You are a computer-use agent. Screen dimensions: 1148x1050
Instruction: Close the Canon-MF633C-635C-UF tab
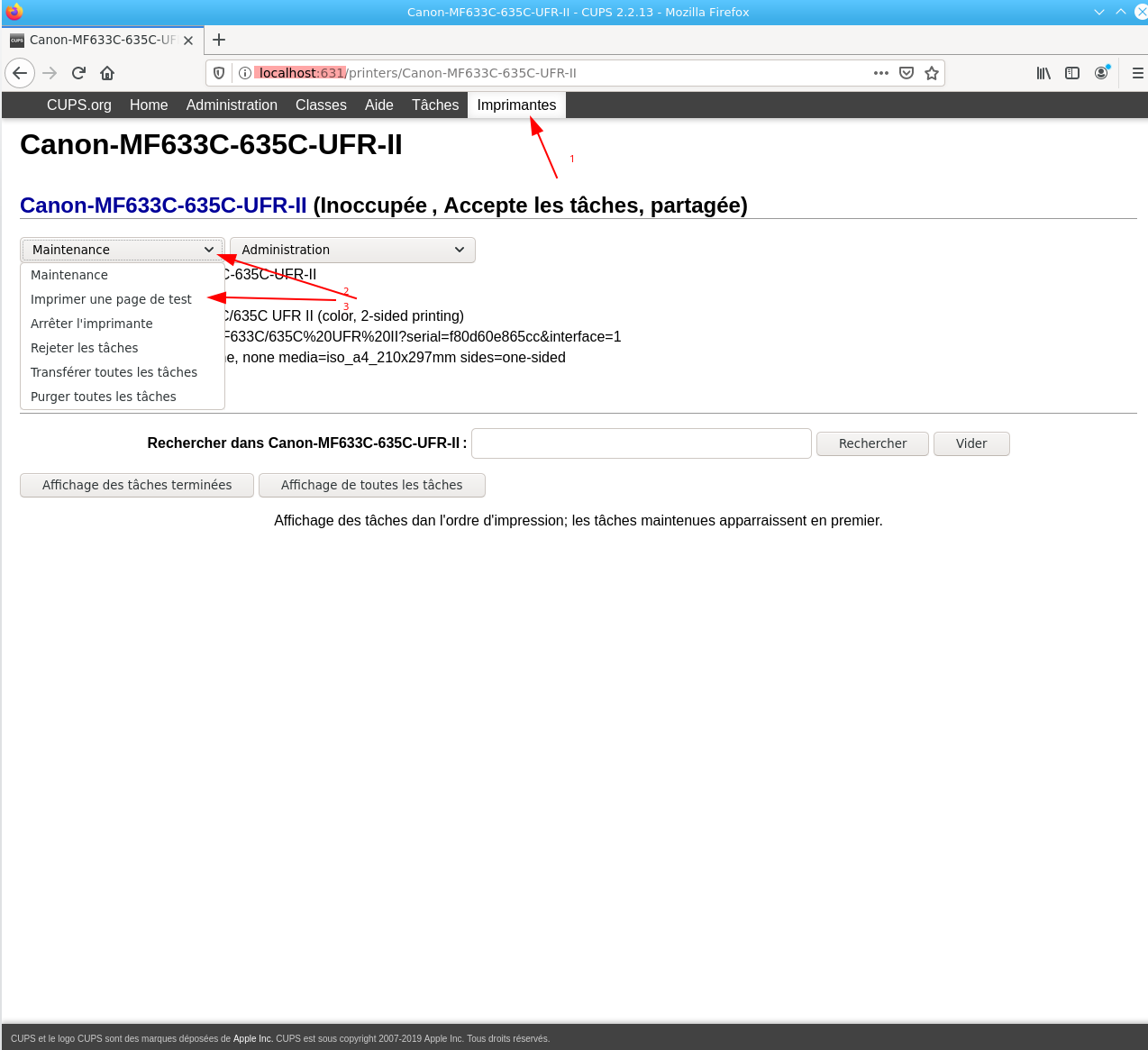pyautogui.click(x=188, y=41)
